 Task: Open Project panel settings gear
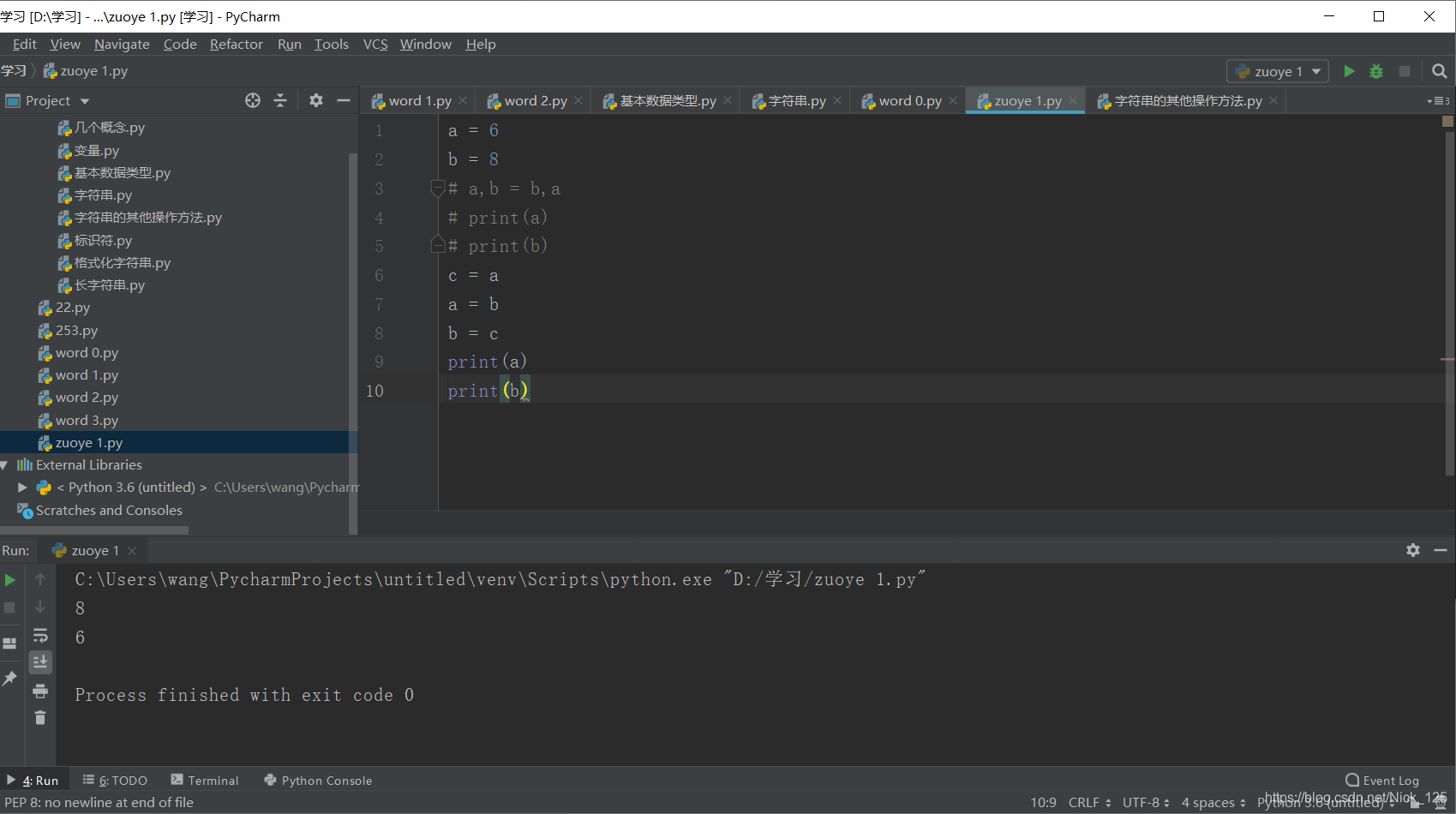[x=316, y=100]
